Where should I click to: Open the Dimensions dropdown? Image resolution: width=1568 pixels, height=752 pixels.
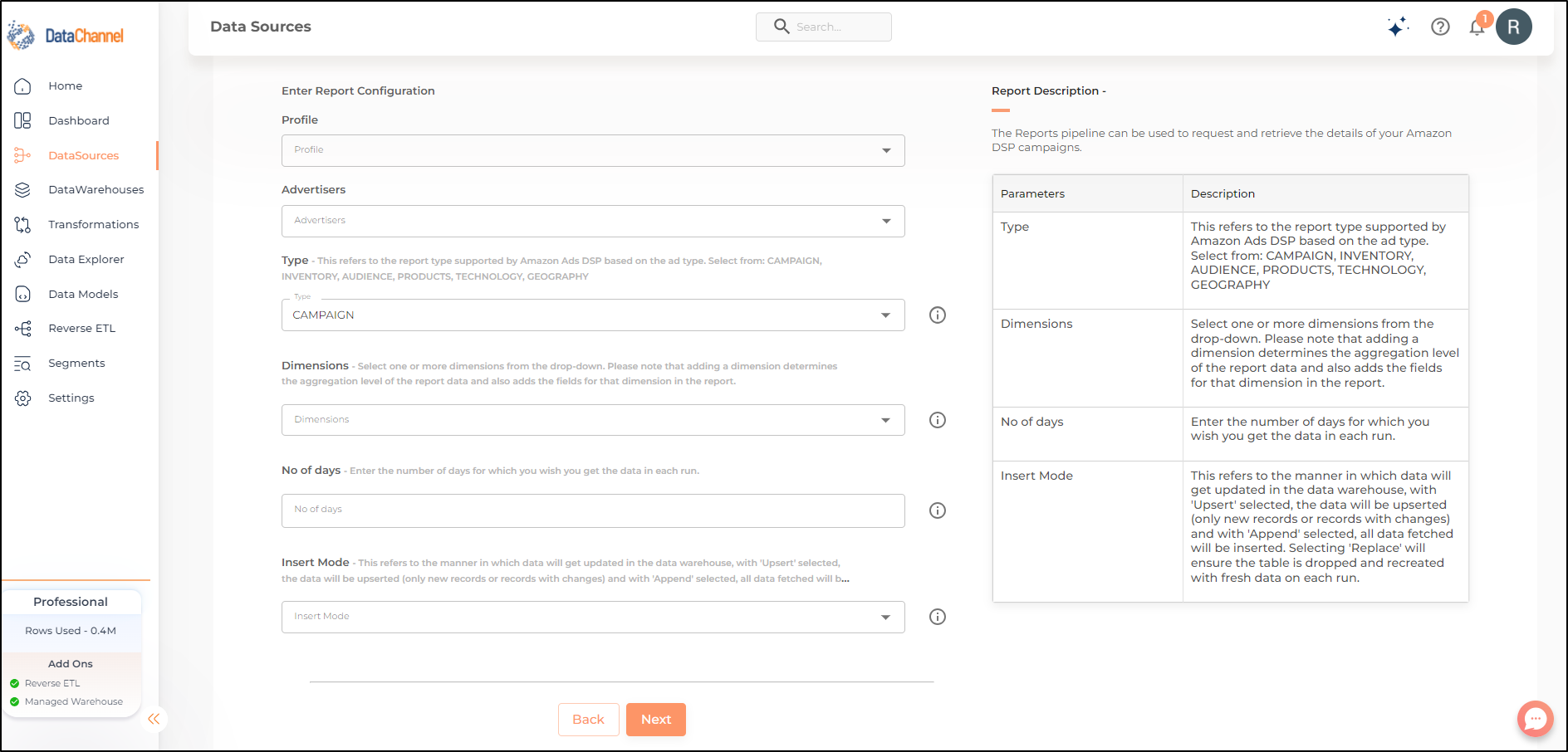pos(593,420)
